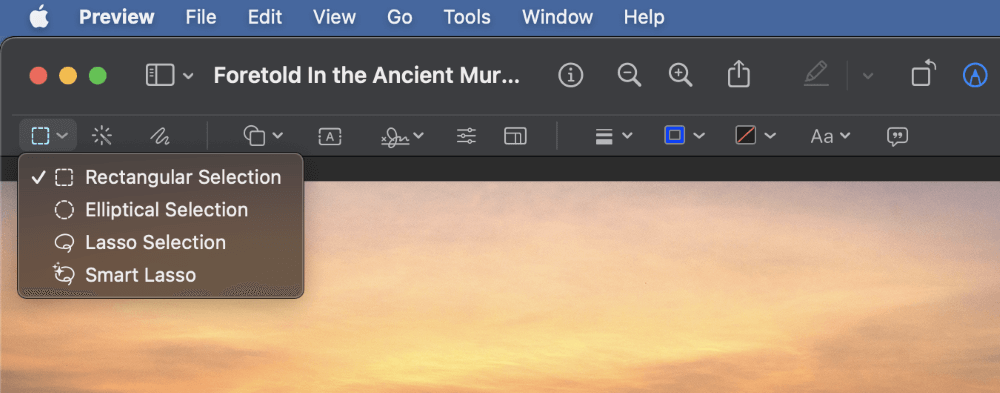
Task: Open the Edit menu
Action: (x=265, y=17)
